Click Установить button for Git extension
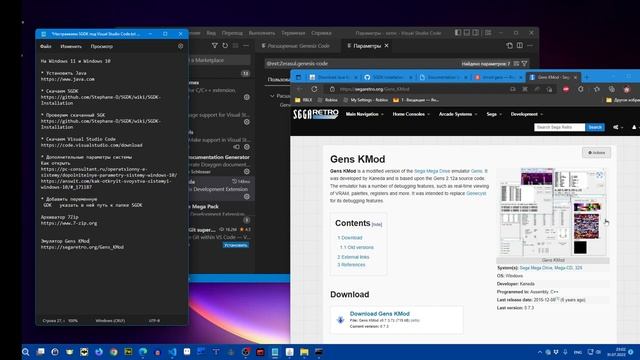The height and width of the screenshot is (360, 640). coord(236,245)
